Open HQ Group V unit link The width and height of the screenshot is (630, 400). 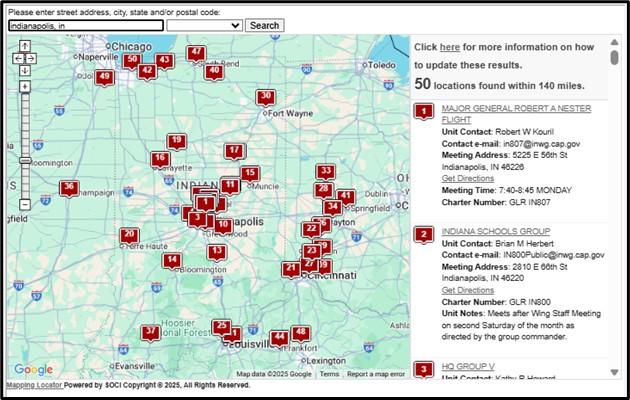[468, 367]
